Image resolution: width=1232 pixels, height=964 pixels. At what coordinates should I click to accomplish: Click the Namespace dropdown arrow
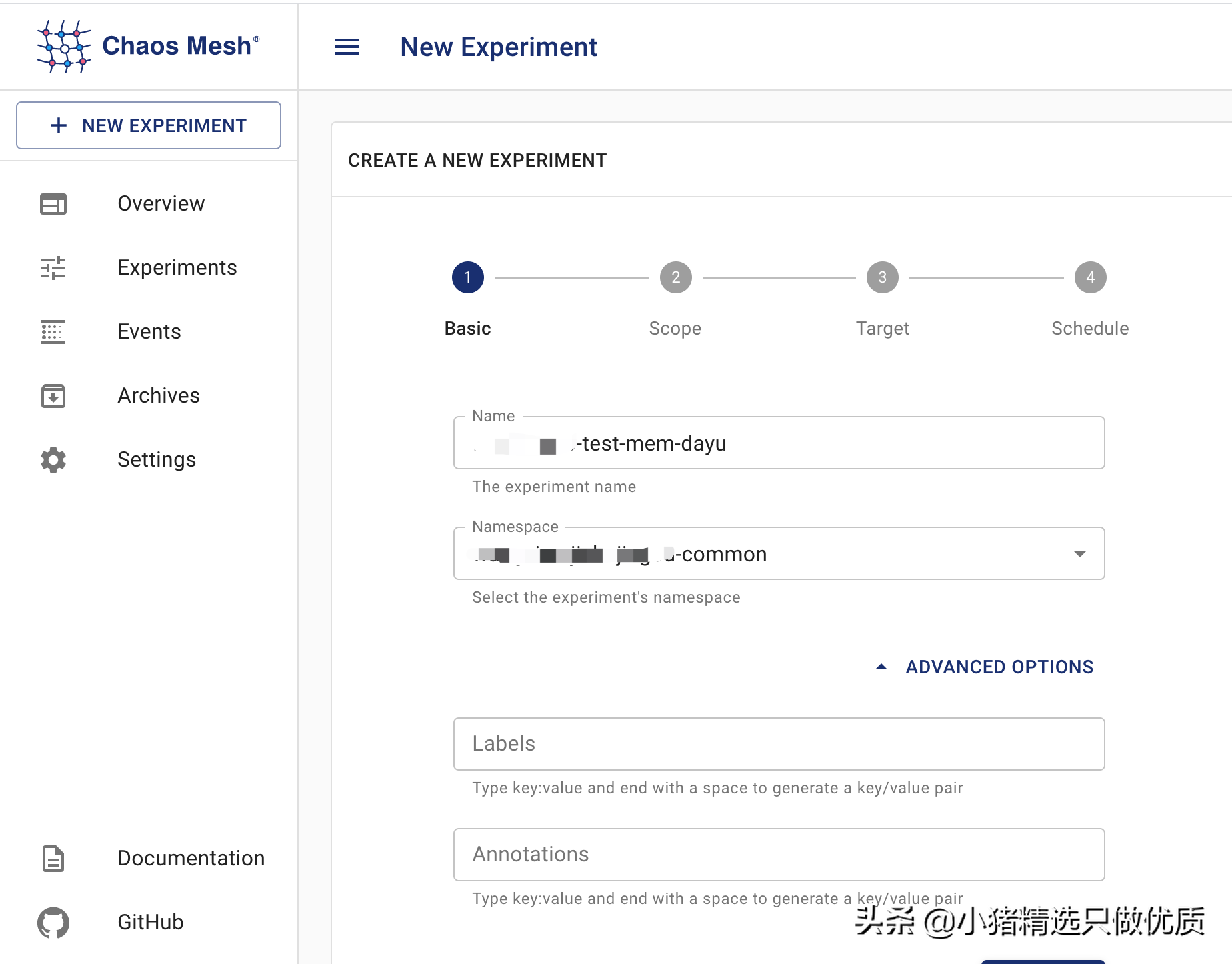pos(1080,554)
